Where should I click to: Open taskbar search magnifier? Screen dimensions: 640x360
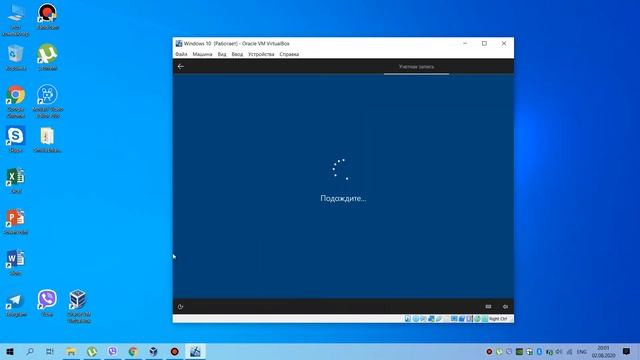[30, 351]
